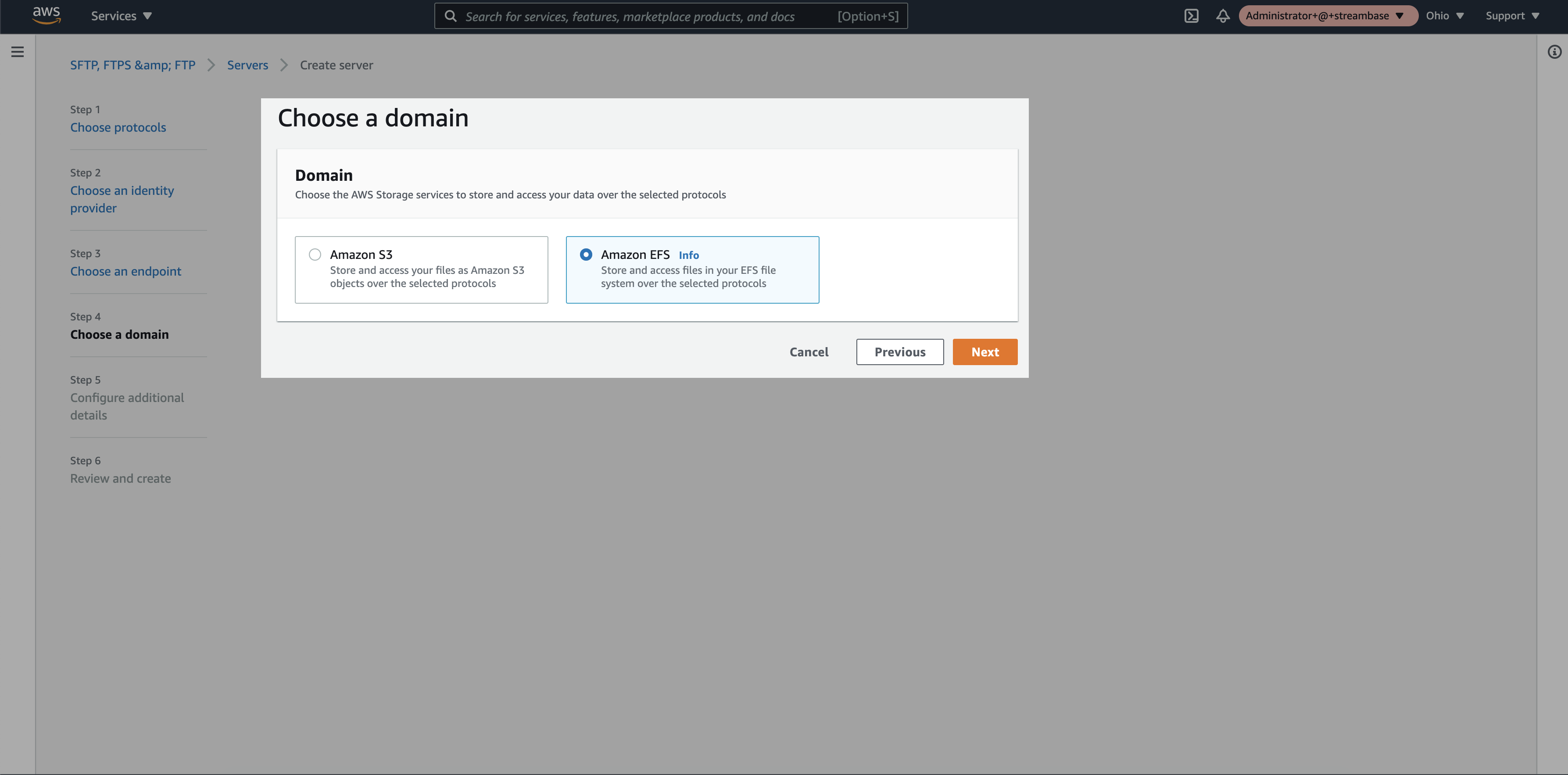Select the Amazon S3 radio button

click(x=315, y=255)
